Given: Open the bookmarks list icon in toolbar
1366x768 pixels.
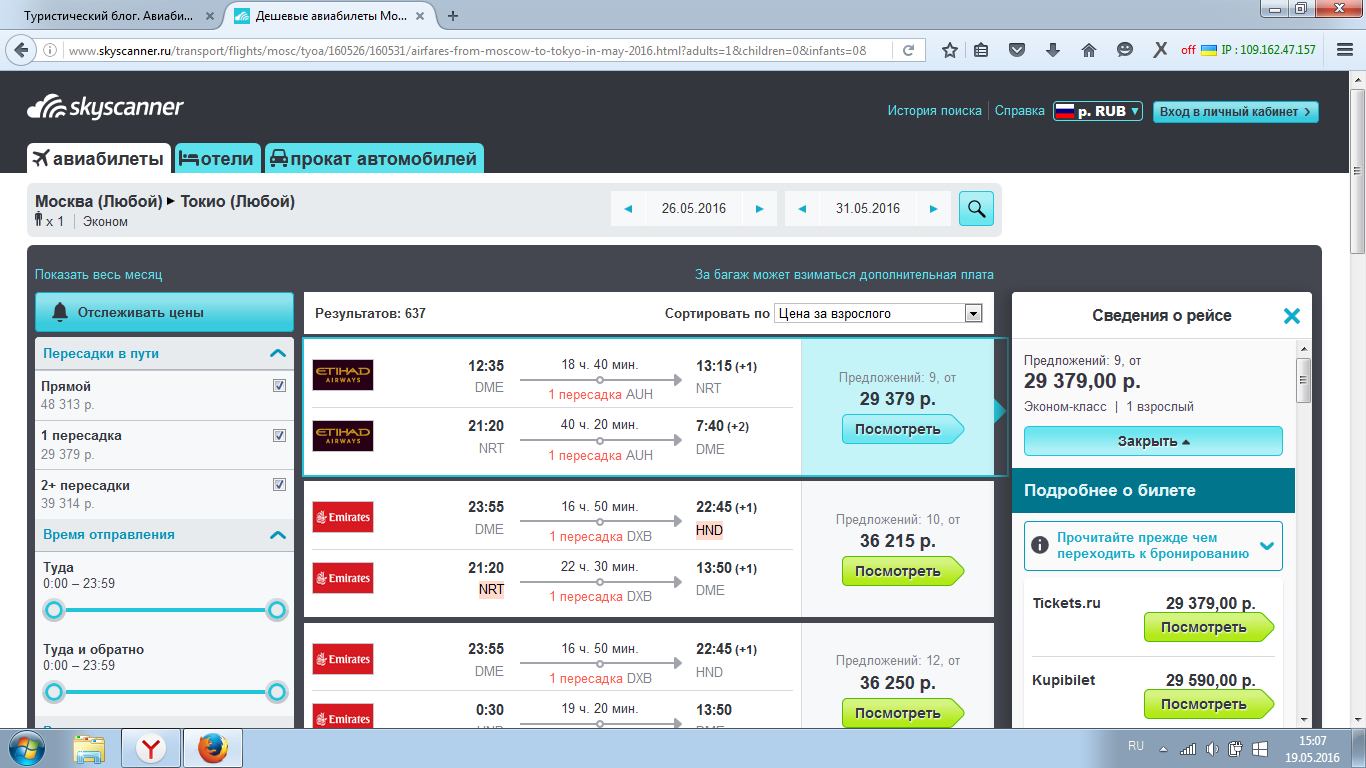Looking at the screenshot, I should (x=981, y=50).
